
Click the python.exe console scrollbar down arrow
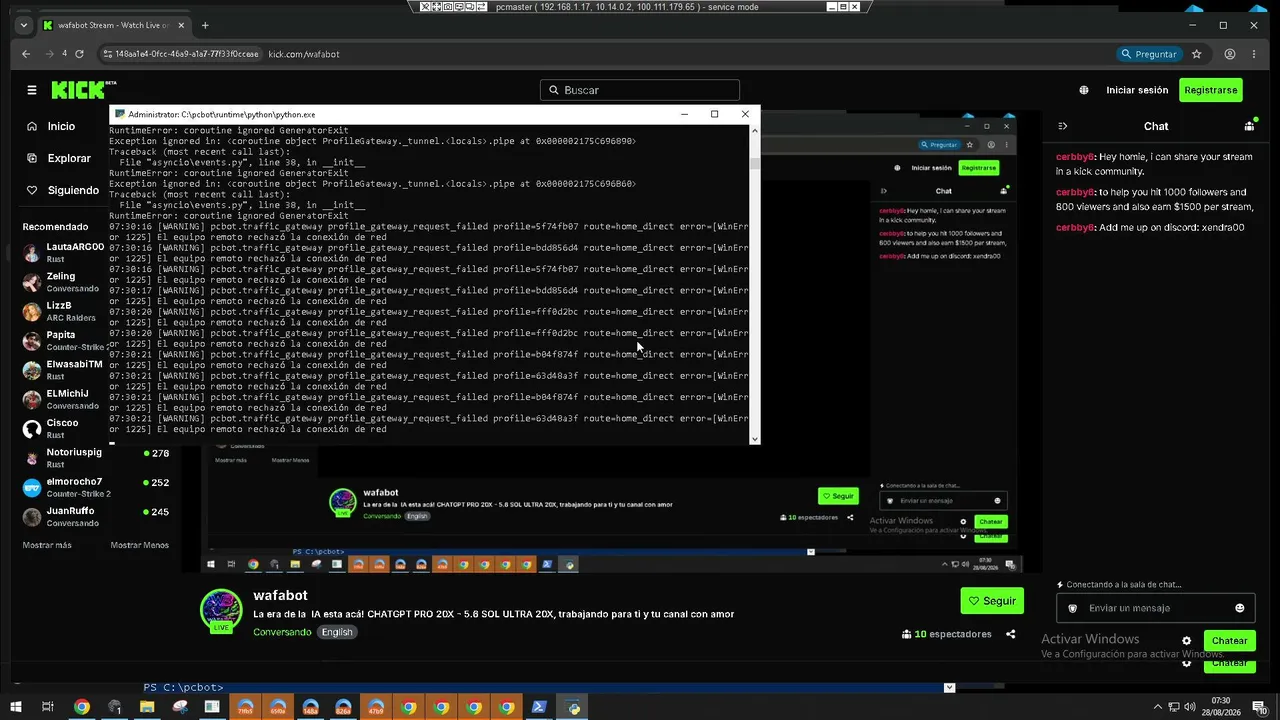pyautogui.click(x=754, y=439)
